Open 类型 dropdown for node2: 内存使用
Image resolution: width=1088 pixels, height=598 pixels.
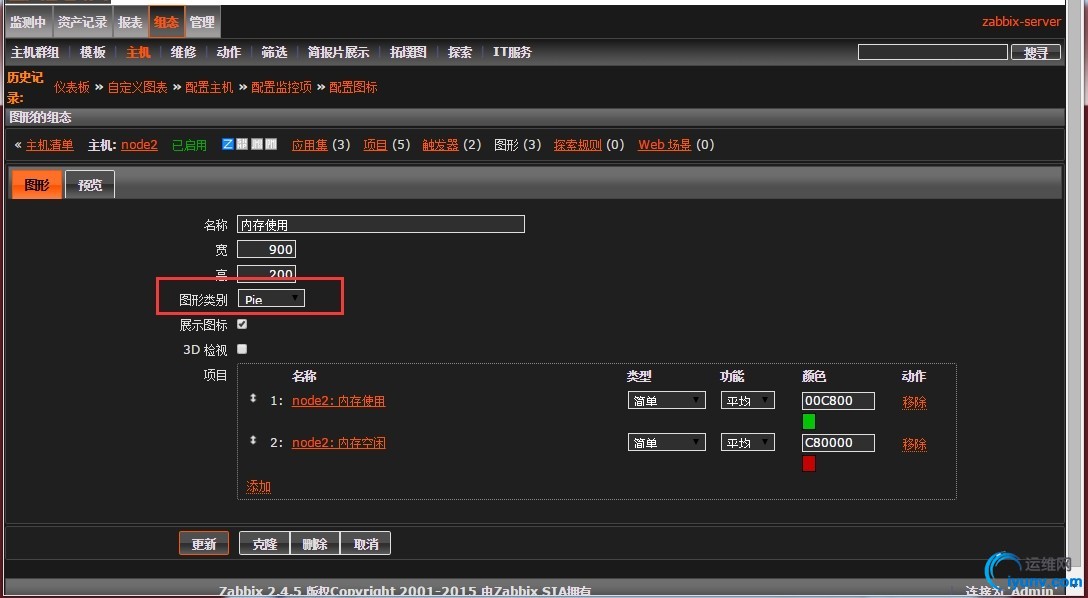coord(667,400)
